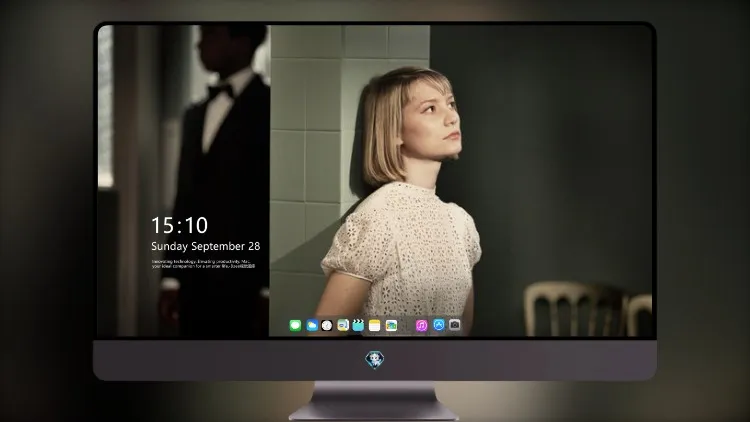This screenshot has width=750, height=422.
Task: Open the yellow Notes app in dock
Action: click(375, 325)
